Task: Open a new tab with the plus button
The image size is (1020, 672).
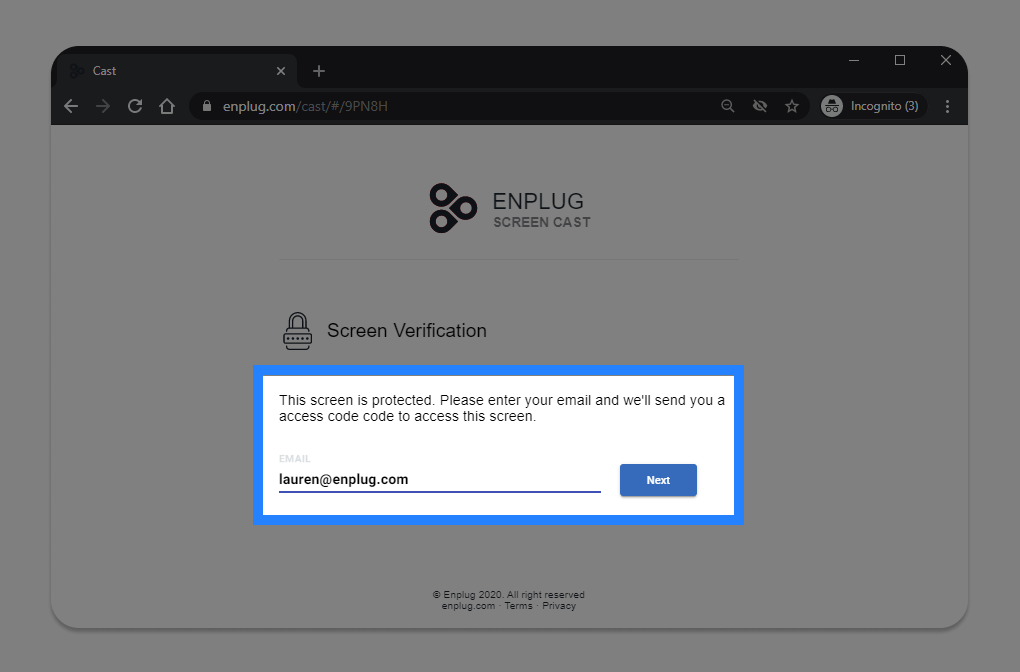Action: [319, 71]
